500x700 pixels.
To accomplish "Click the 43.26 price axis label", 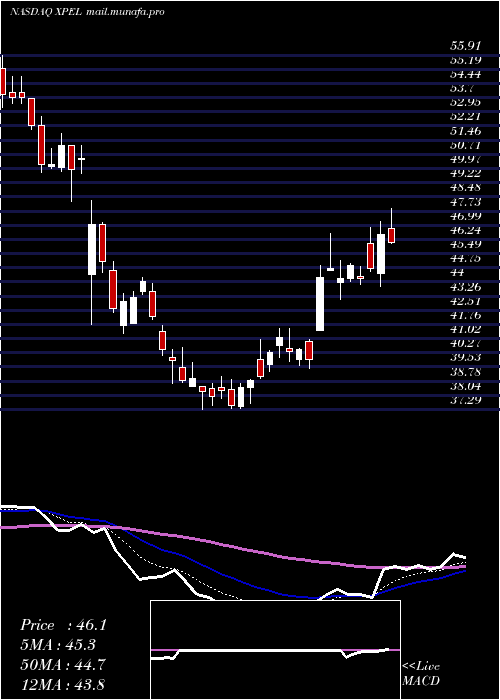I will 465,287.
